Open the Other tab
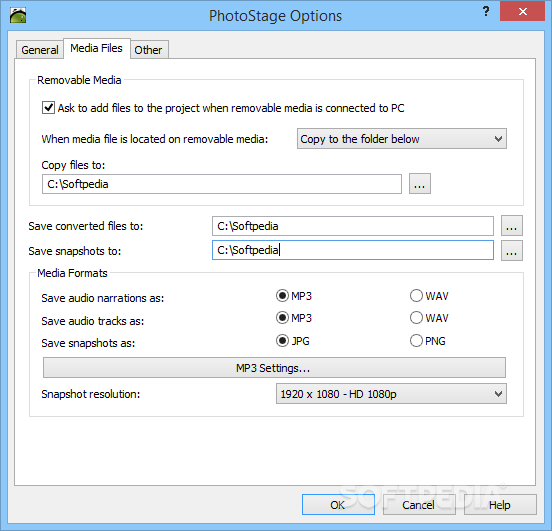This screenshot has height=531, width=552. tap(148, 50)
